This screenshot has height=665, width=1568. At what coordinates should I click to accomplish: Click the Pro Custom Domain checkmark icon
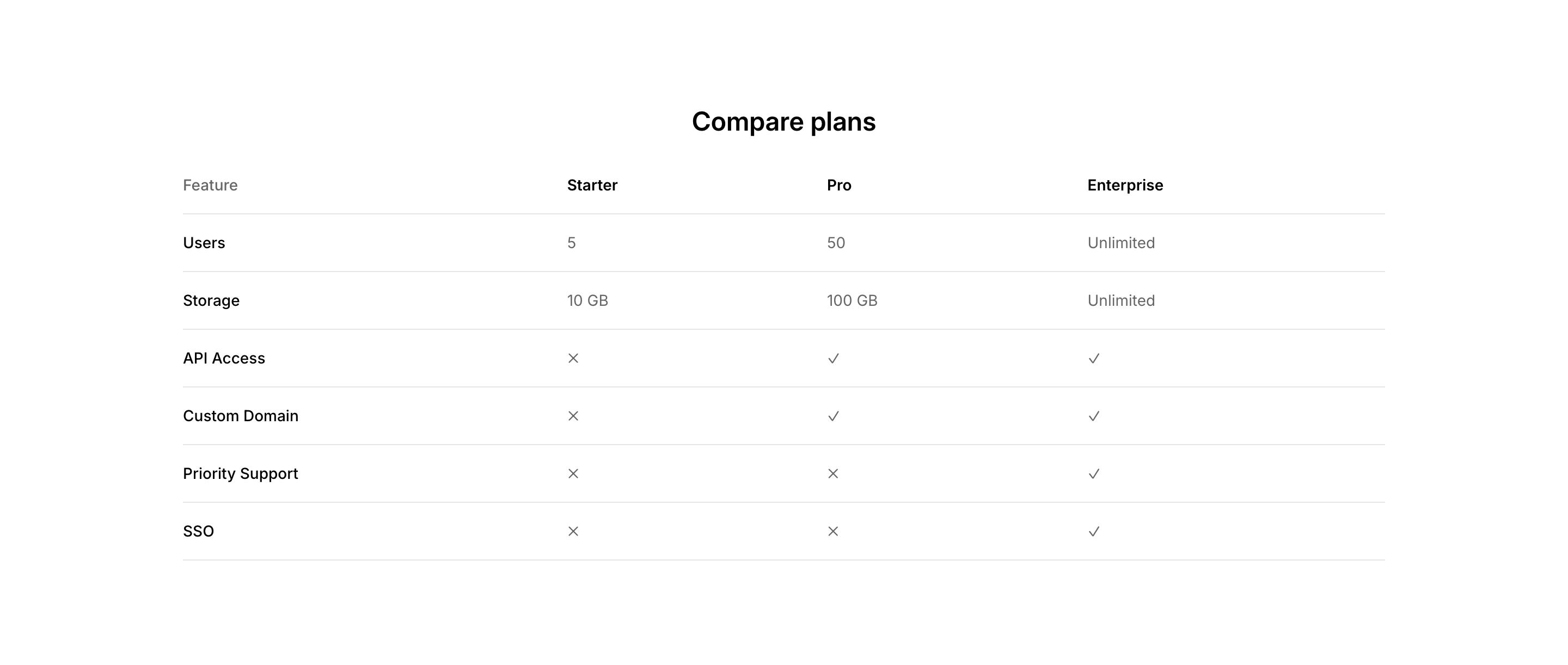[x=834, y=416]
